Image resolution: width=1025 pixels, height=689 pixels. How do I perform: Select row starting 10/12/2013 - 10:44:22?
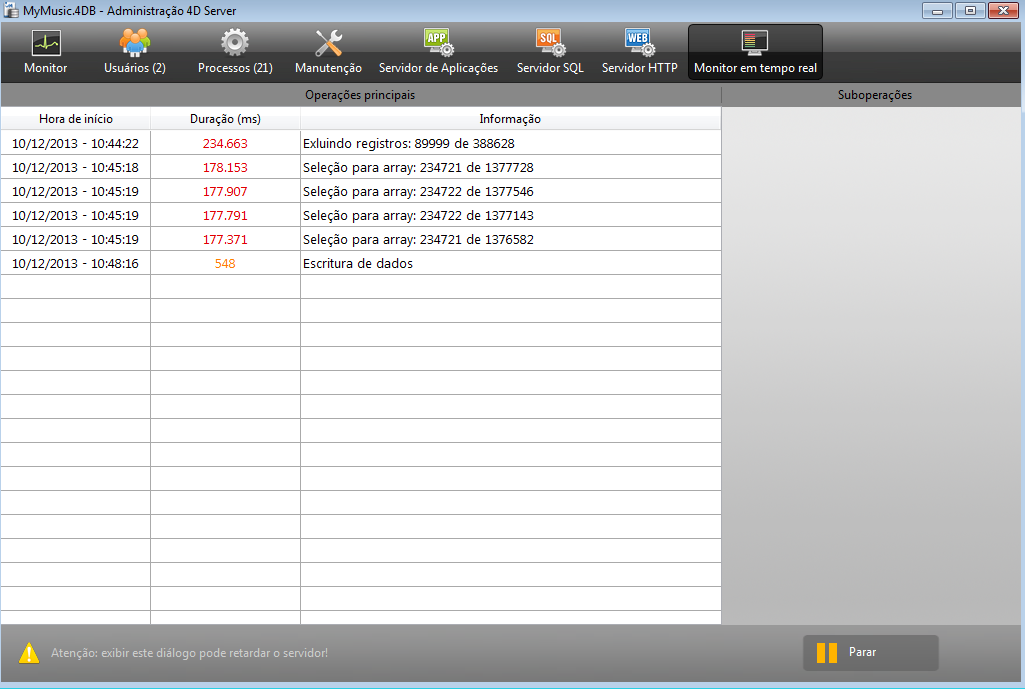[361, 143]
